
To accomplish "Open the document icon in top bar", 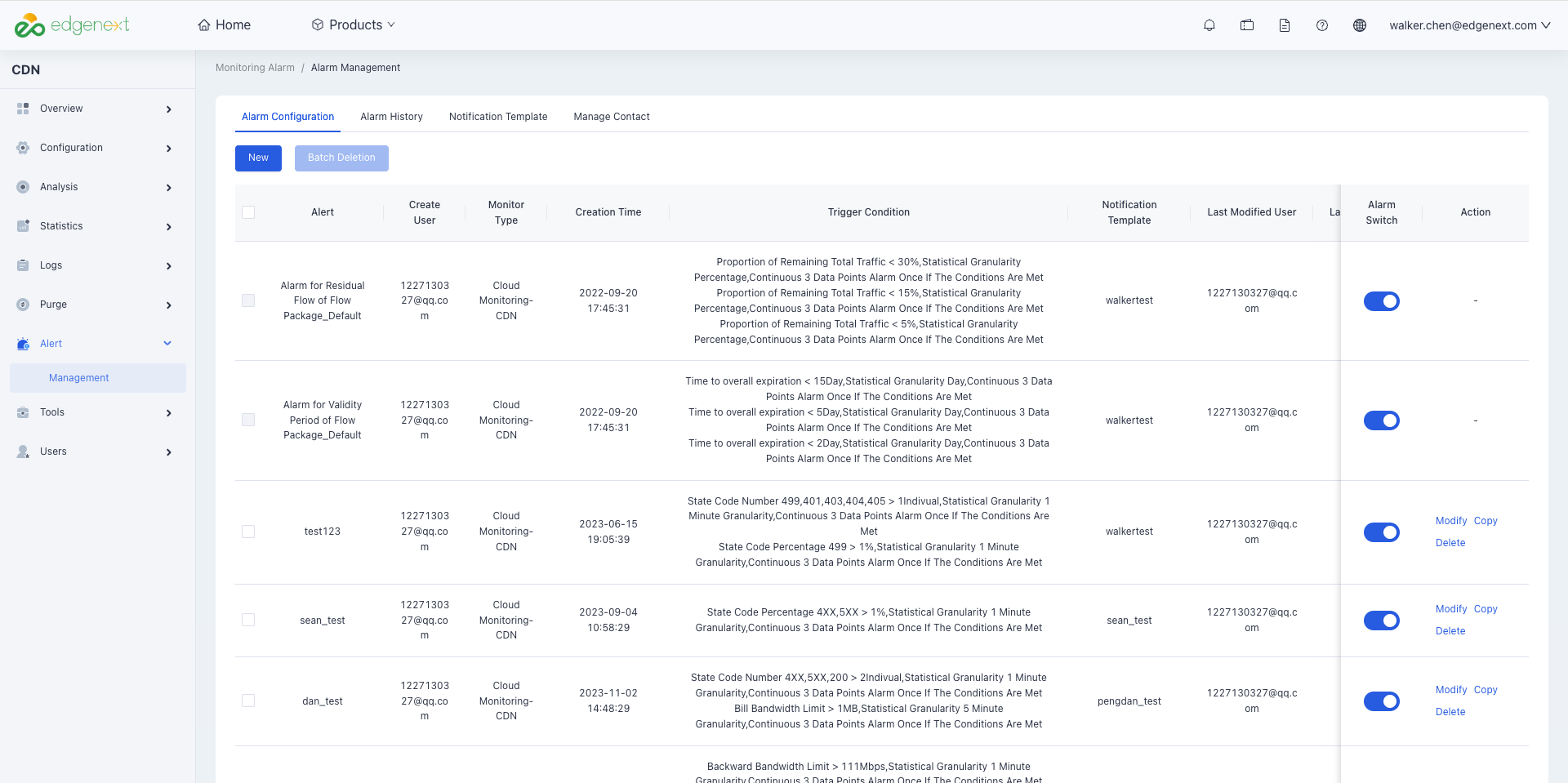I will click(x=1285, y=25).
